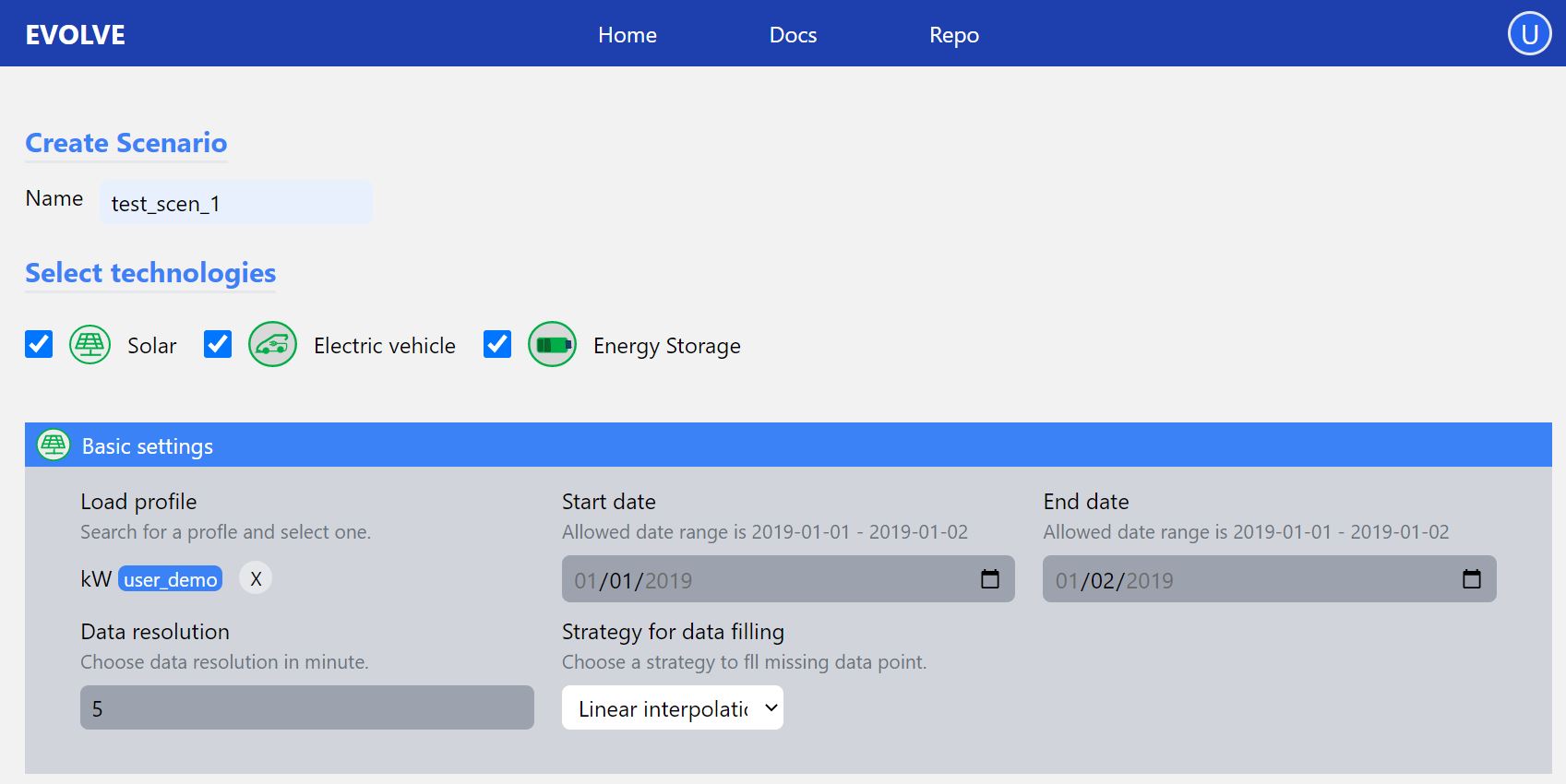
Task: Click the Electric vehicle car icon
Action: pyautogui.click(x=272, y=345)
